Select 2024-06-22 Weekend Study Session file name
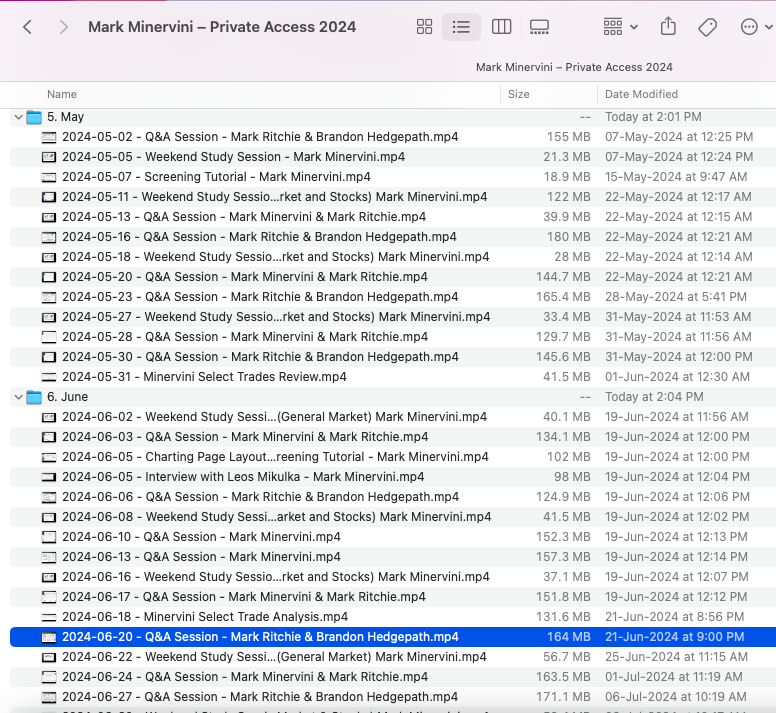The width and height of the screenshot is (776, 713). [x=274, y=657]
